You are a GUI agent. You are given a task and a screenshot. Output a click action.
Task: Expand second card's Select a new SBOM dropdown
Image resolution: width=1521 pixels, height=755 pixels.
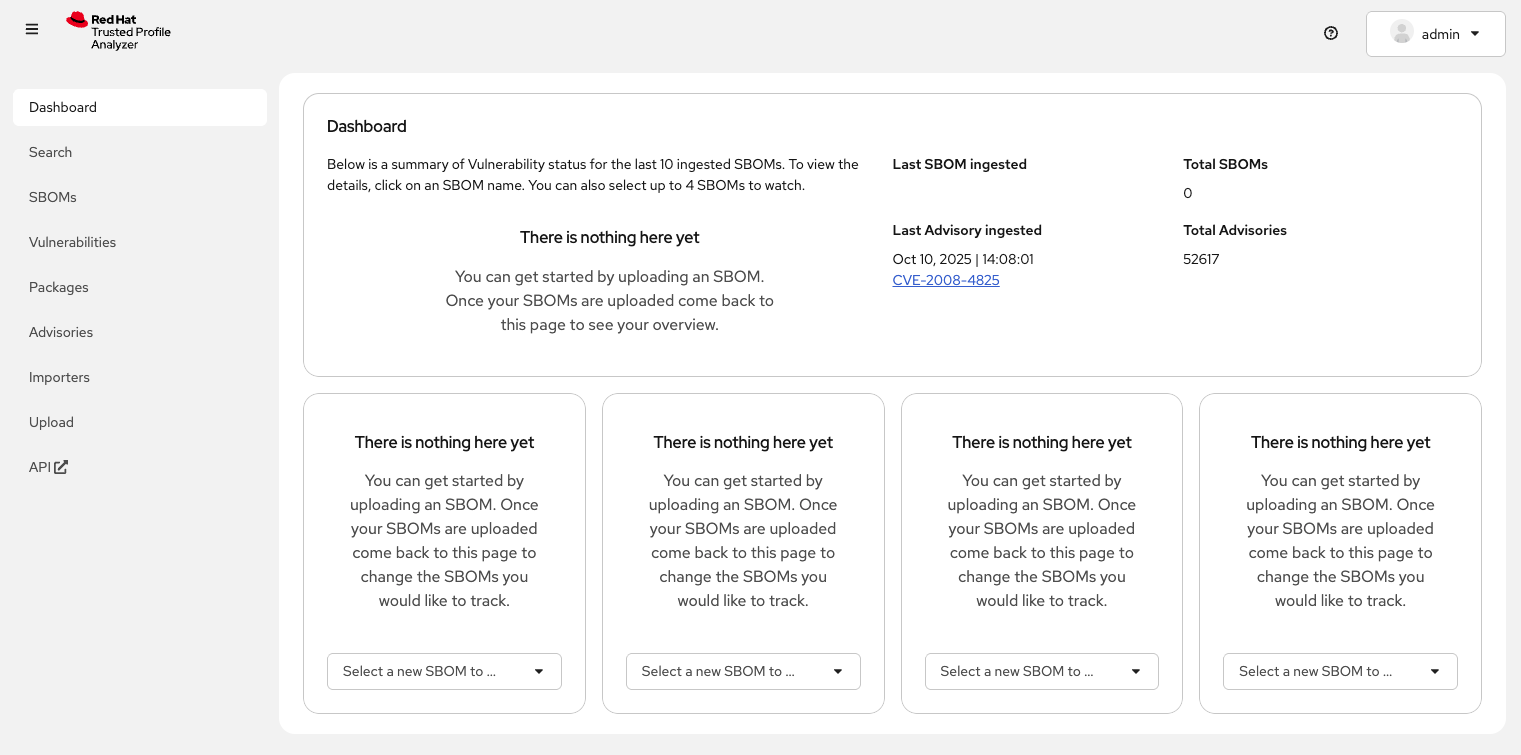pos(743,671)
